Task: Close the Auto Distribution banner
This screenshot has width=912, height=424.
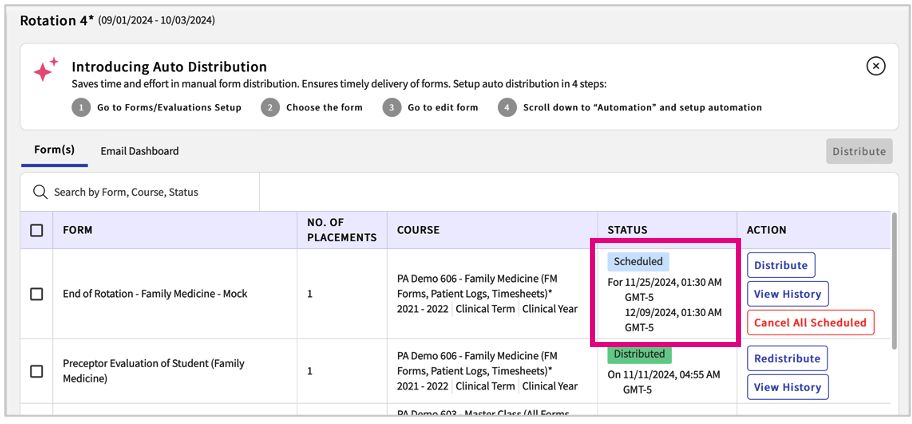Action: pos(875,66)
